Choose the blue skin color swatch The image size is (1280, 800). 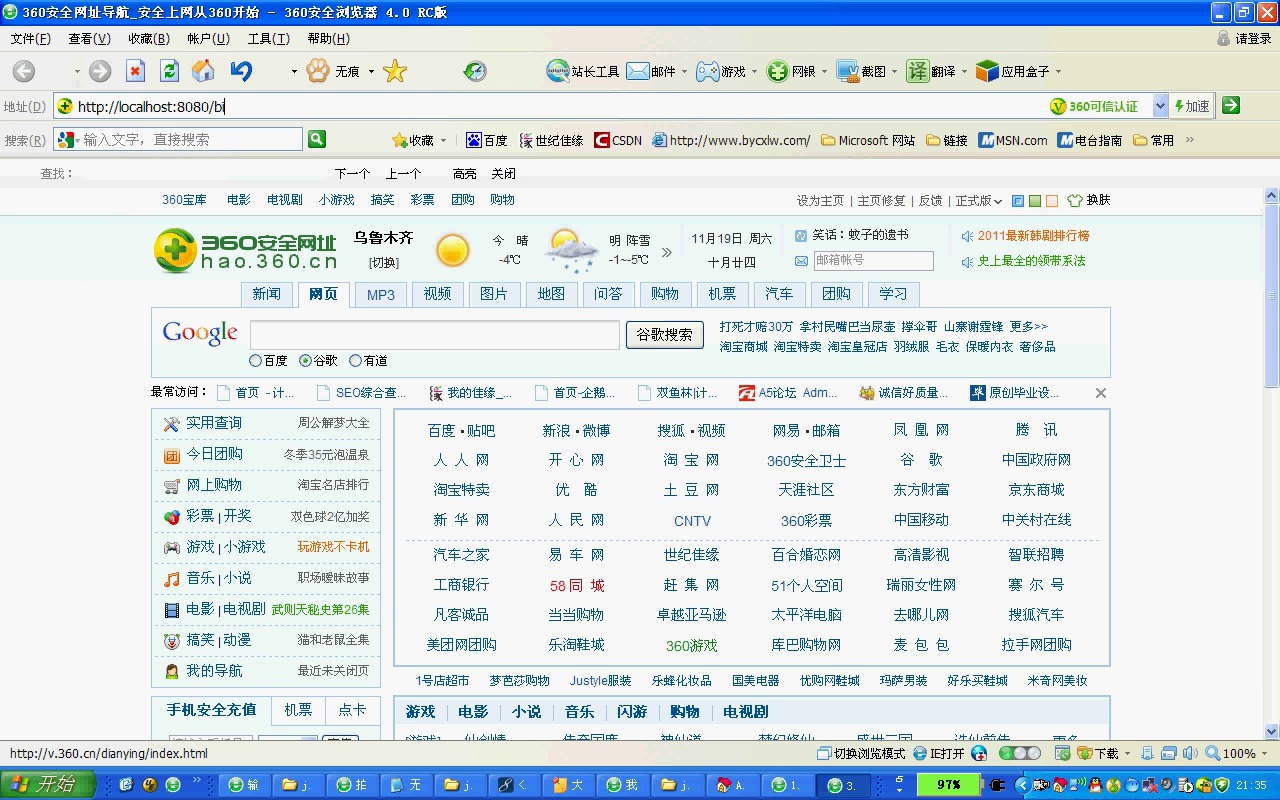coord(1018,200)
